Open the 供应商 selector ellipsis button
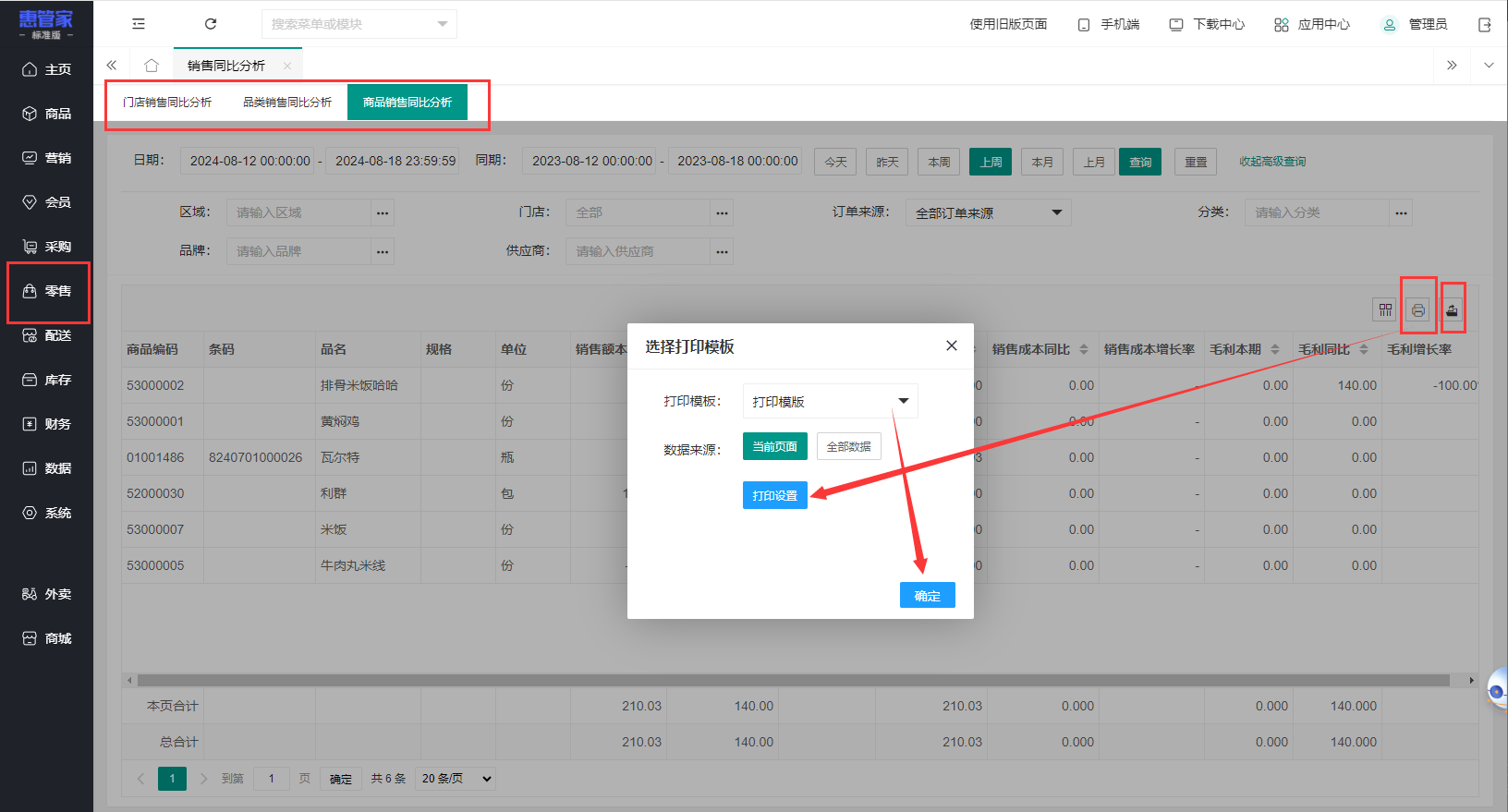The width and height of the screenshot is (1508, 812). pyautogui.click(x=722, y=250)
